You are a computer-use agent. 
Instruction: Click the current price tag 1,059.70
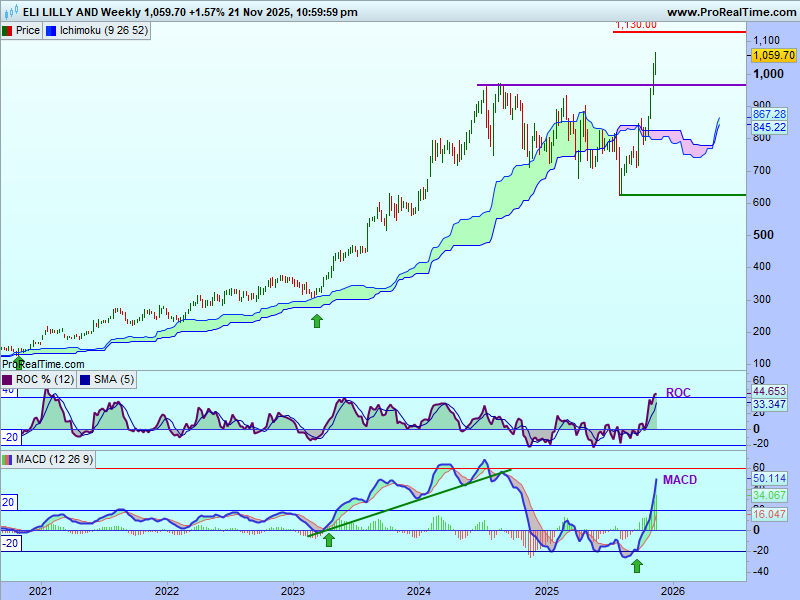tap(772, 55)
